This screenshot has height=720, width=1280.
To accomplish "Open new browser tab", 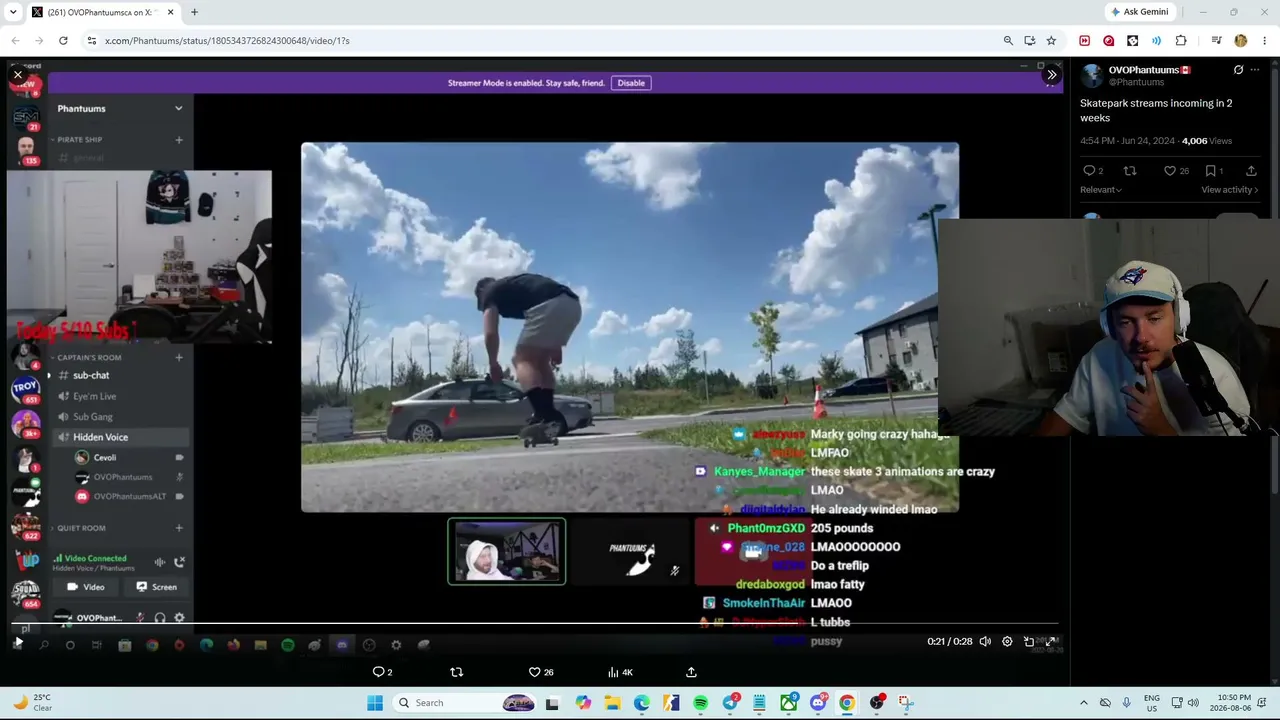I will [x=194, y=12].
